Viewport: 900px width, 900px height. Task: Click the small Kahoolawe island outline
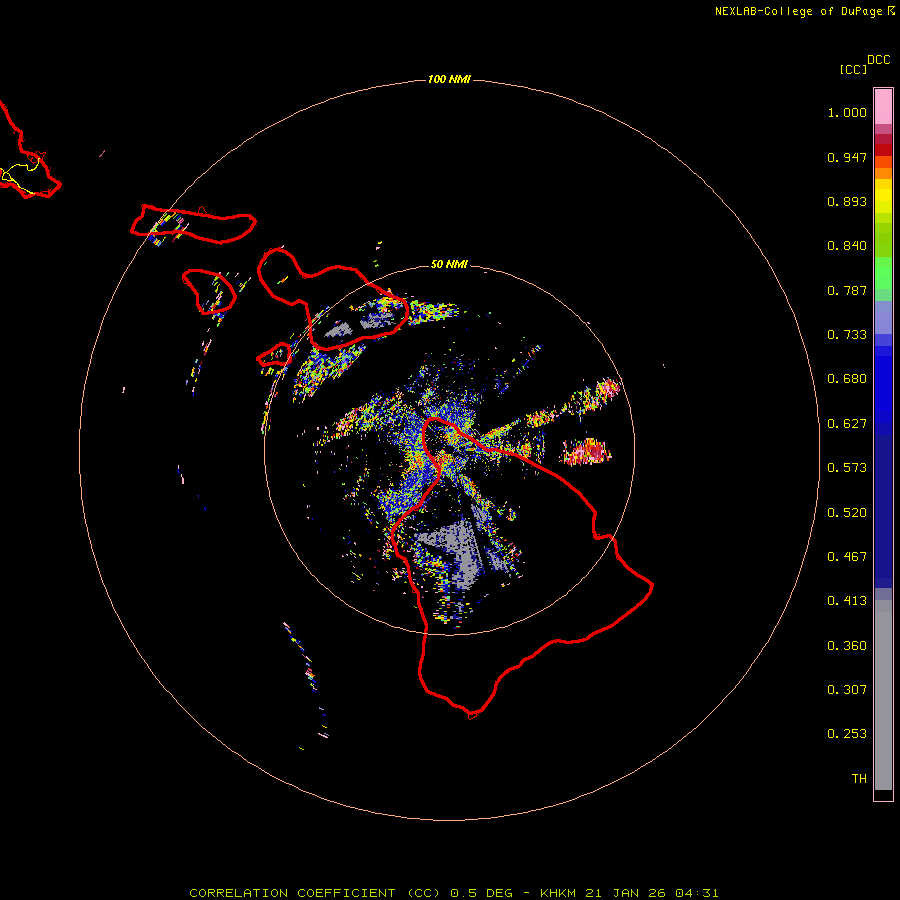[x=274, y=355]
